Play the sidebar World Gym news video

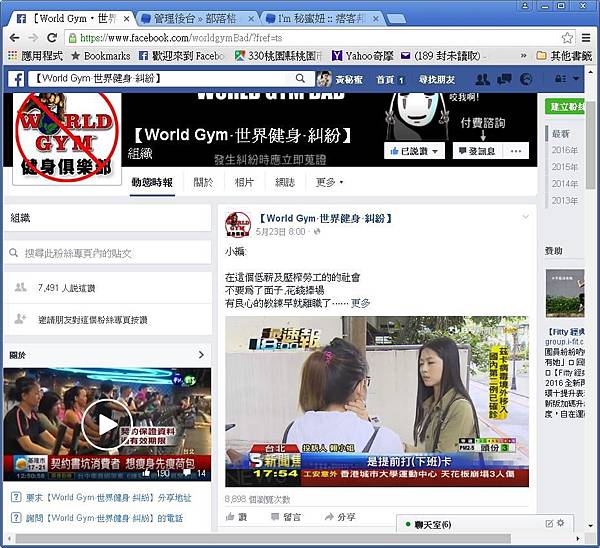[107, 424]
